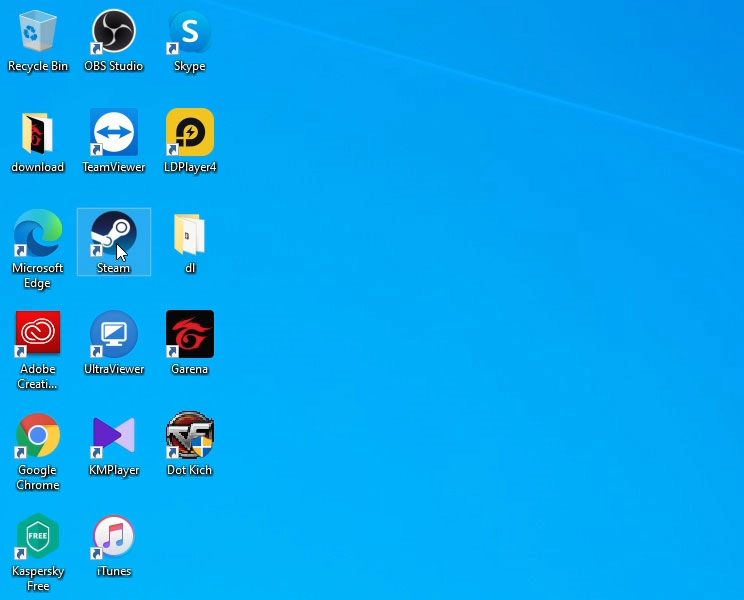
Task: Select the Steam desktop icon
Action: (114, 233)
